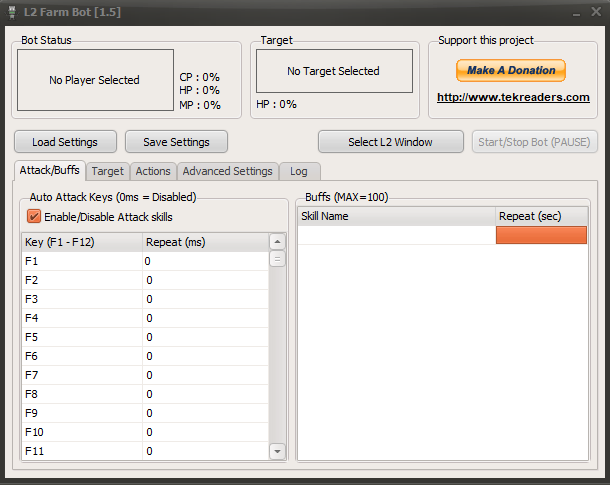This screenshot has width=610, height=485.
Task: Minimize the L2 Farm Bot window
Action: pyautogui.click(x=578, y=10)
